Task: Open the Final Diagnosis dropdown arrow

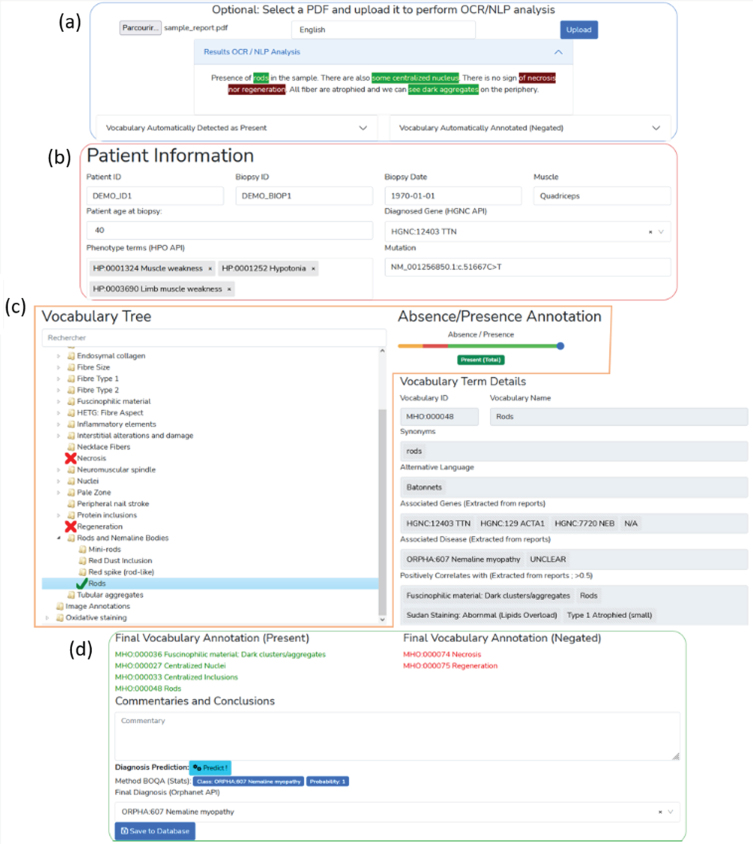Action: pos(670,812)
